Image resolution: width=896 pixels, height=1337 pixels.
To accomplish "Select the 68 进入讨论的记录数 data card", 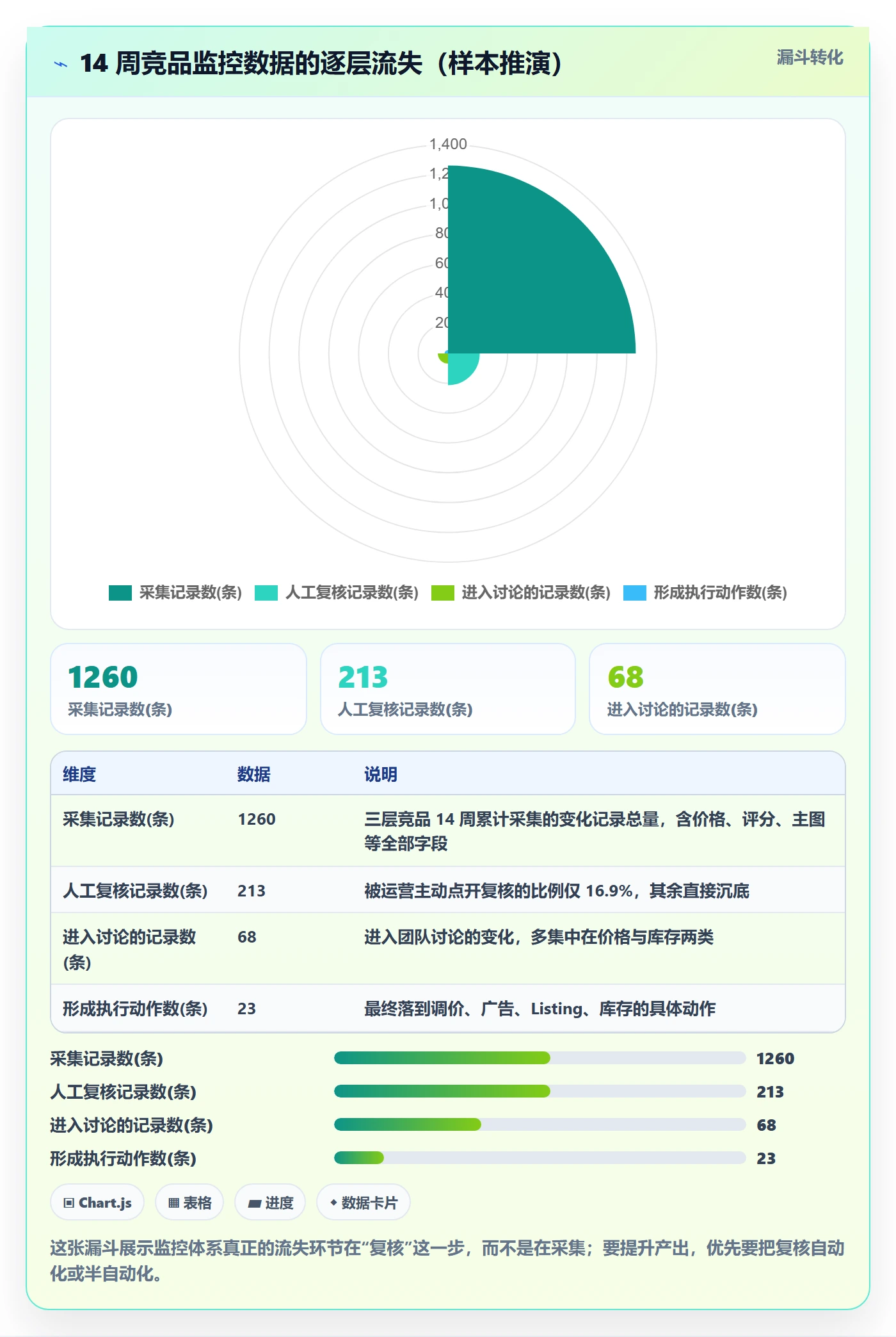I will 717,689.
